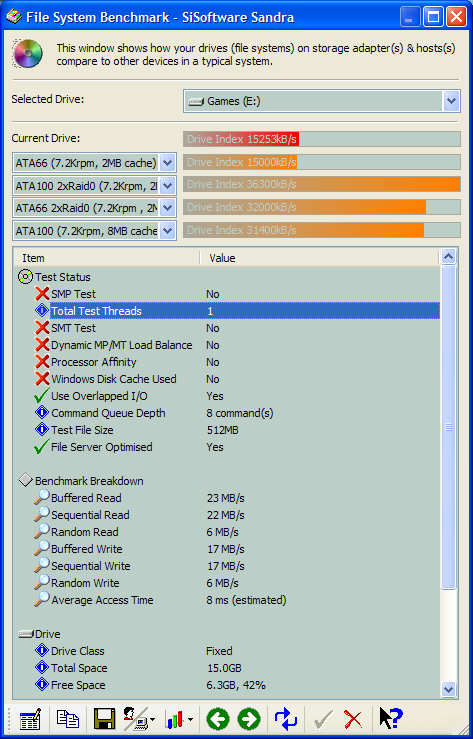The image size is (473, 739).
Task: Click the What's This help cursor icon
Action: point(391,719)
